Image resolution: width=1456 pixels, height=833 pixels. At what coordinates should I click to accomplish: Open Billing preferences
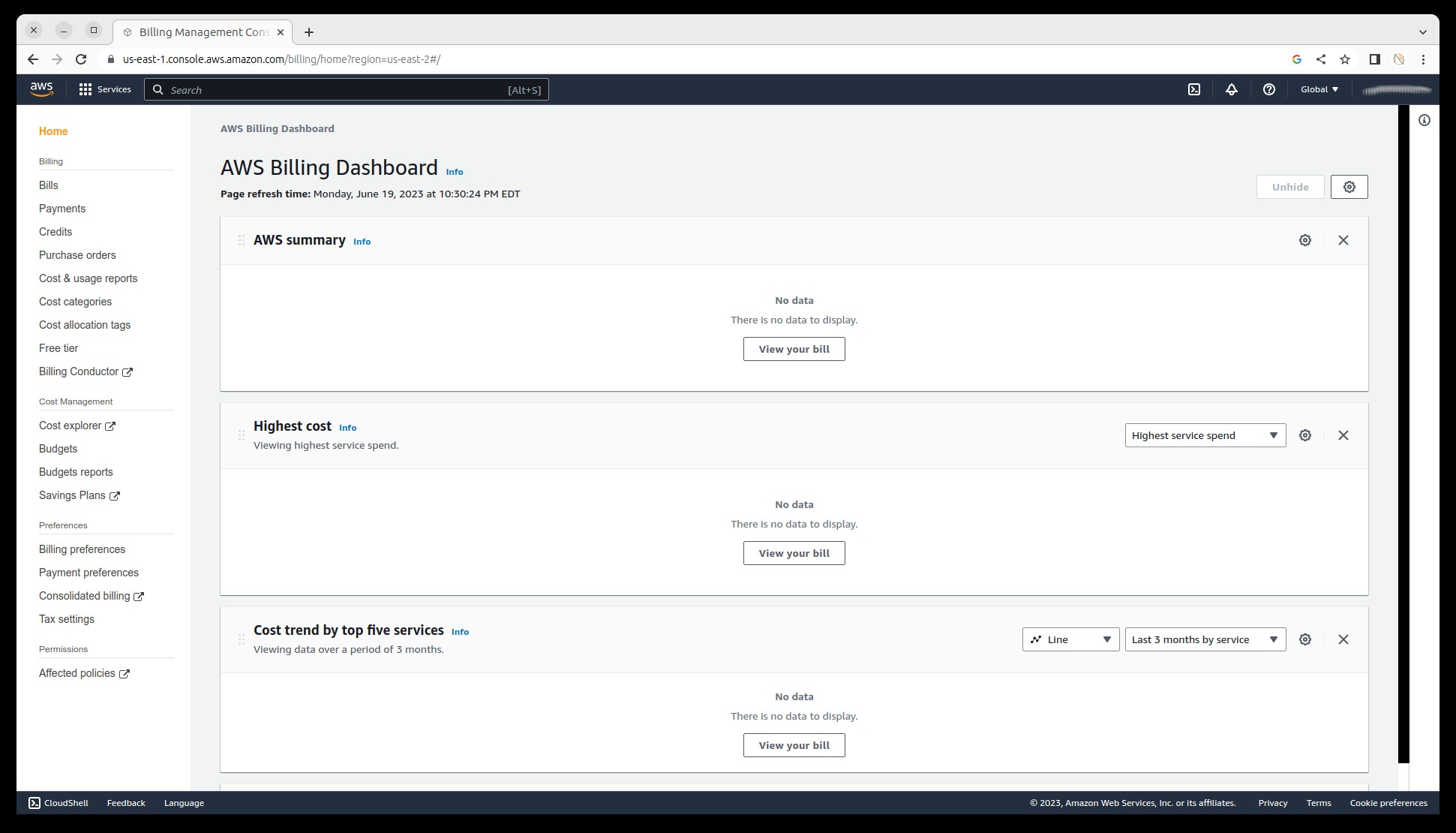tap(82, 549)
